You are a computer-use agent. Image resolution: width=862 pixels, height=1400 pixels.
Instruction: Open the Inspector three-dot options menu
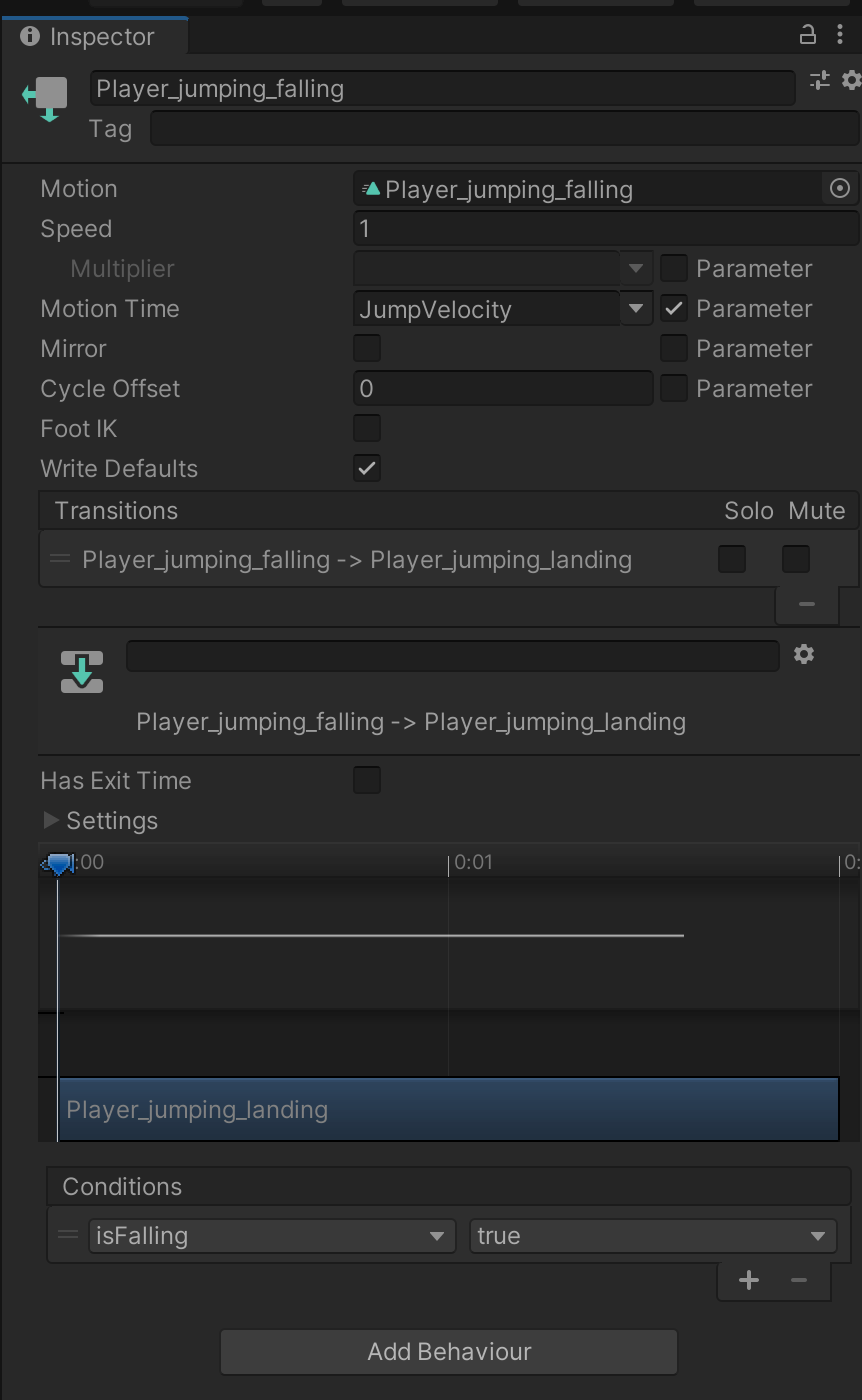(839, 36)
